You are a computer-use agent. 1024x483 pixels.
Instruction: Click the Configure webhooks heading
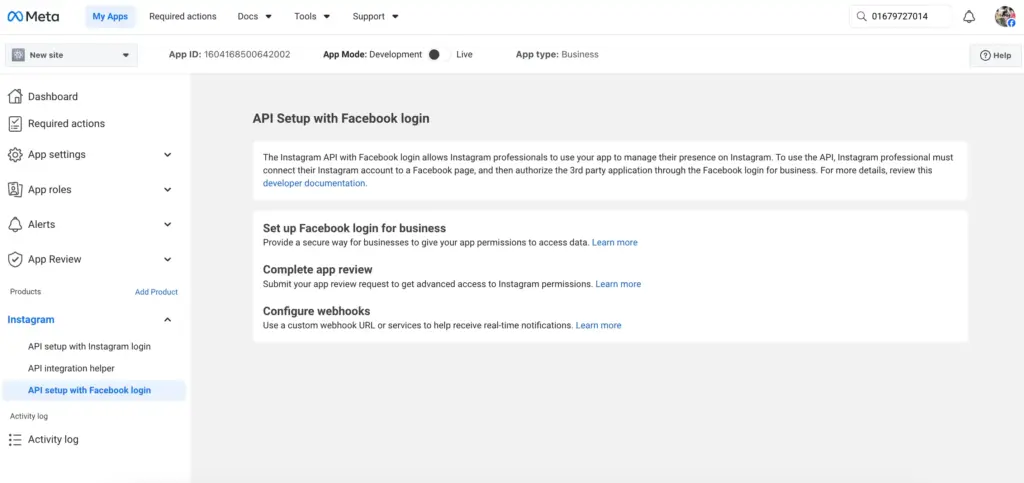pyautogui.click(x=317, y=311)
